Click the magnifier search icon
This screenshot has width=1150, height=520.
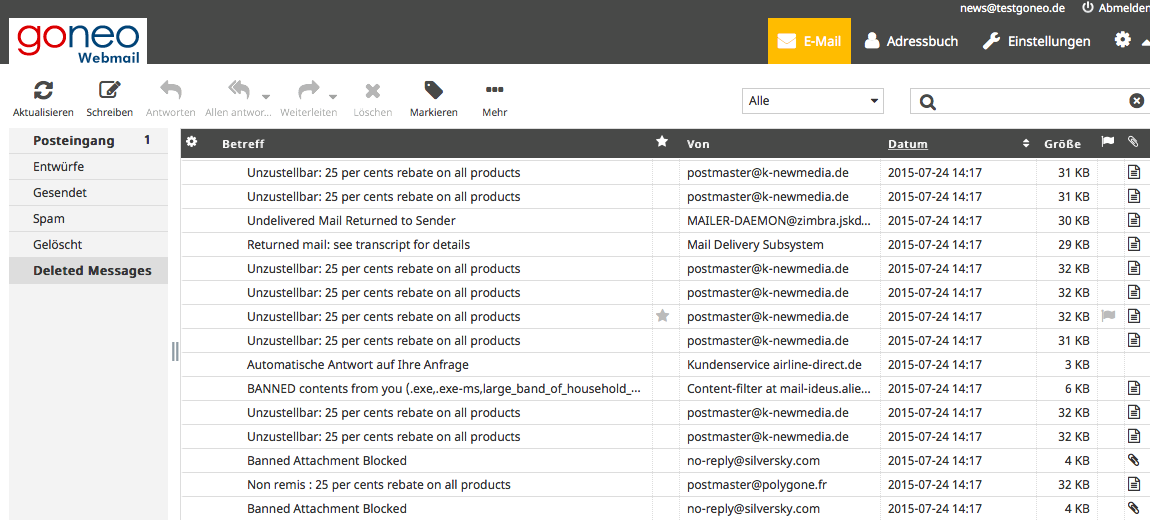[x=928, y=102]
